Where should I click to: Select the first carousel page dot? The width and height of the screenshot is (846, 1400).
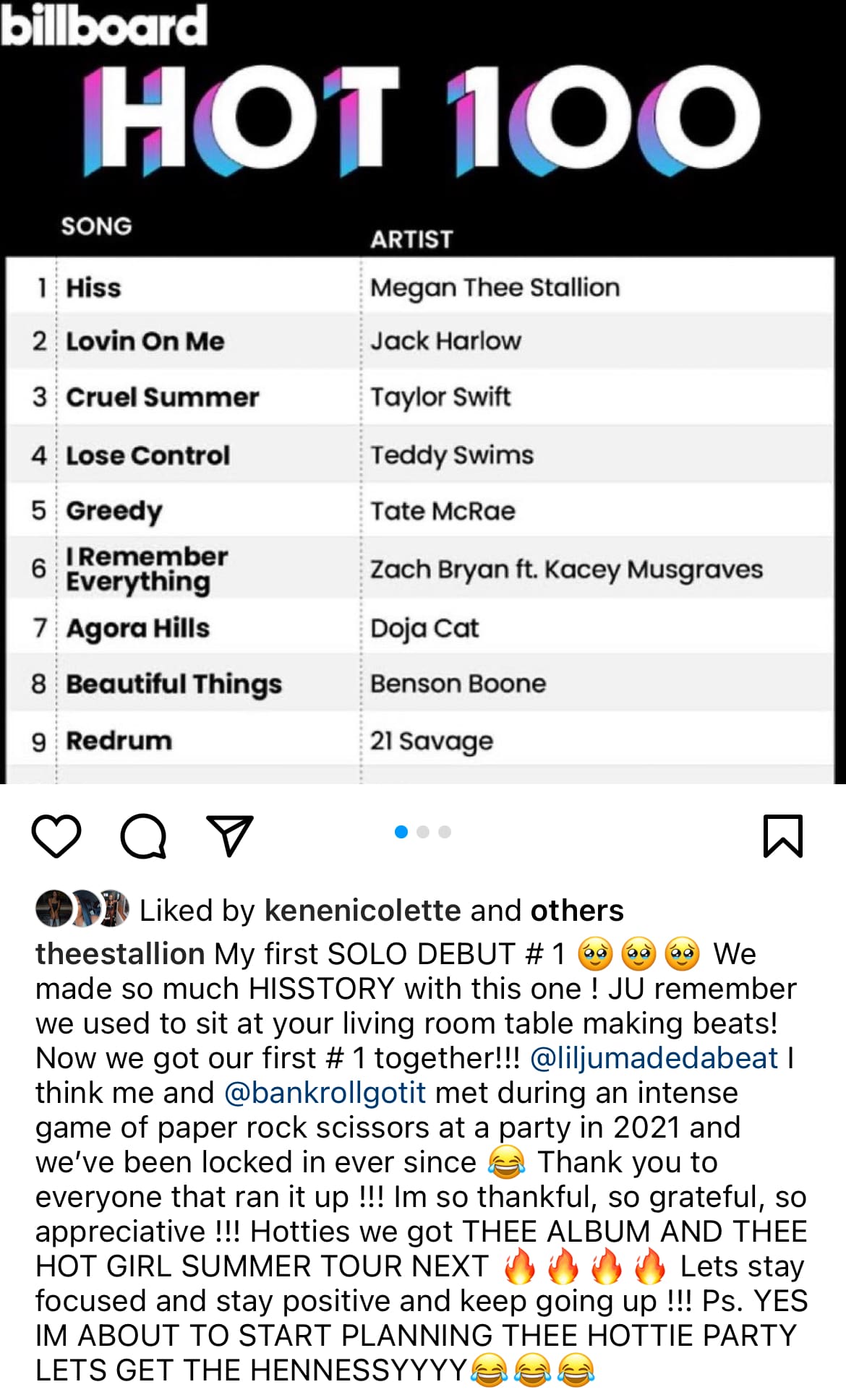coord(401,832)
